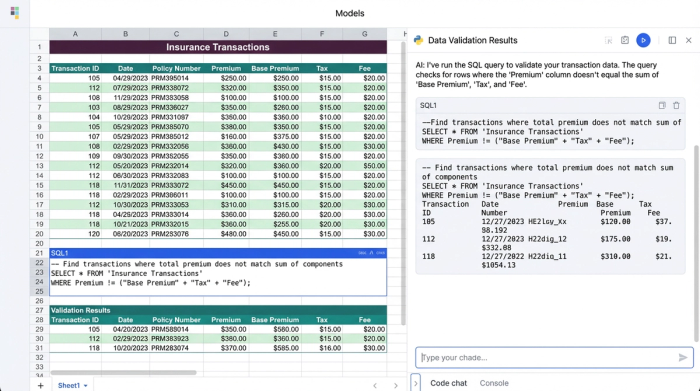Viewport: 700px width, 391px height.
Task: Click the SQL1 cell header controls
Action: [371, 253]
